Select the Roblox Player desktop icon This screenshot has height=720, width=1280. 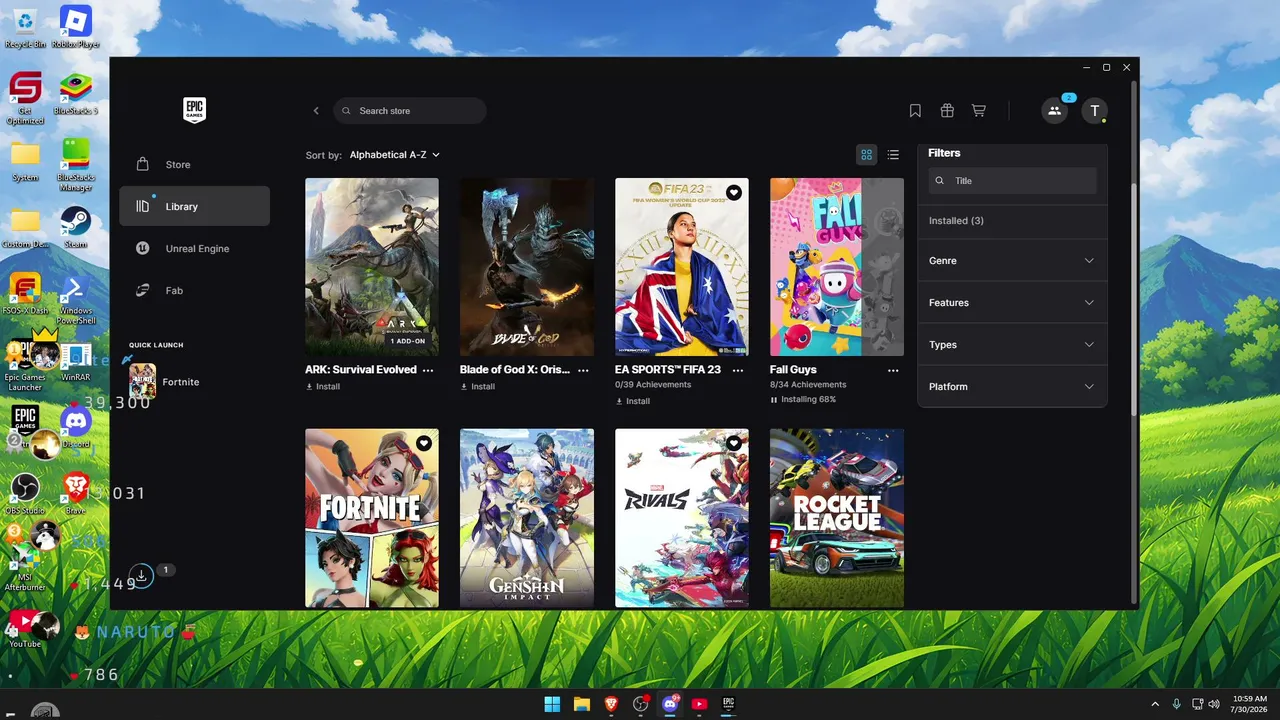[x=76, y=27]
